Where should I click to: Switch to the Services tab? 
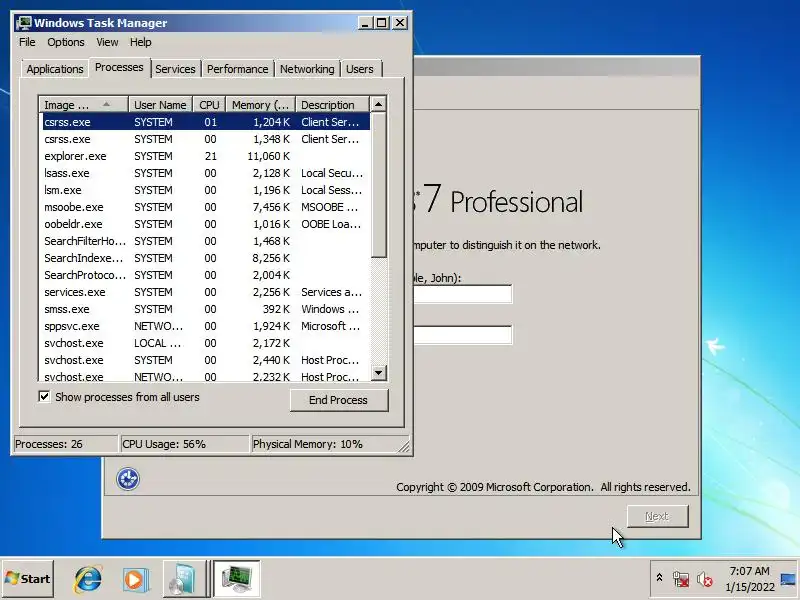[175, 69]
